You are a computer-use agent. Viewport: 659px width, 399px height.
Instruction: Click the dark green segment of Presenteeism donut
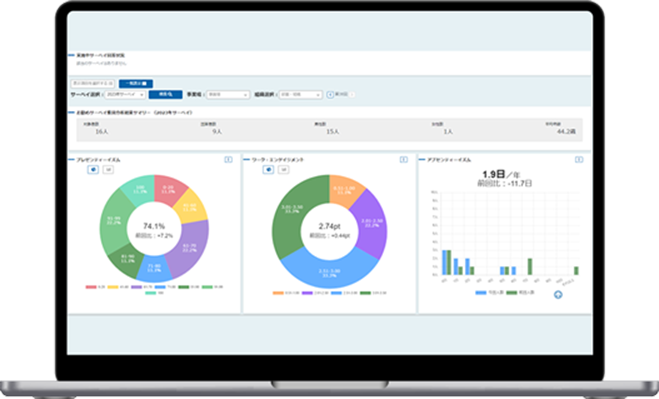(x=127, y=259)
